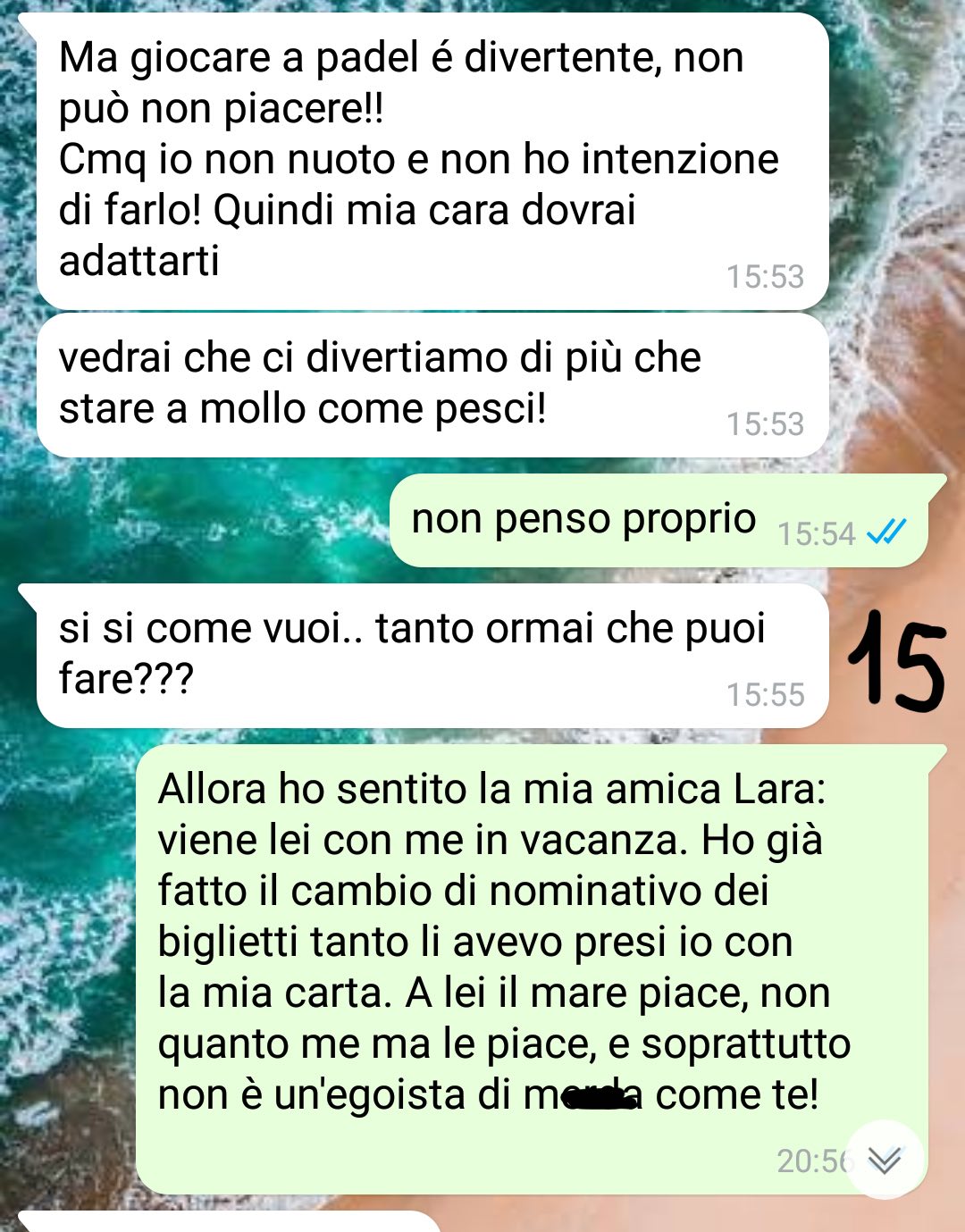Tap the 'vedrai che ci divertiamo' message bubble

pos(432,385)
